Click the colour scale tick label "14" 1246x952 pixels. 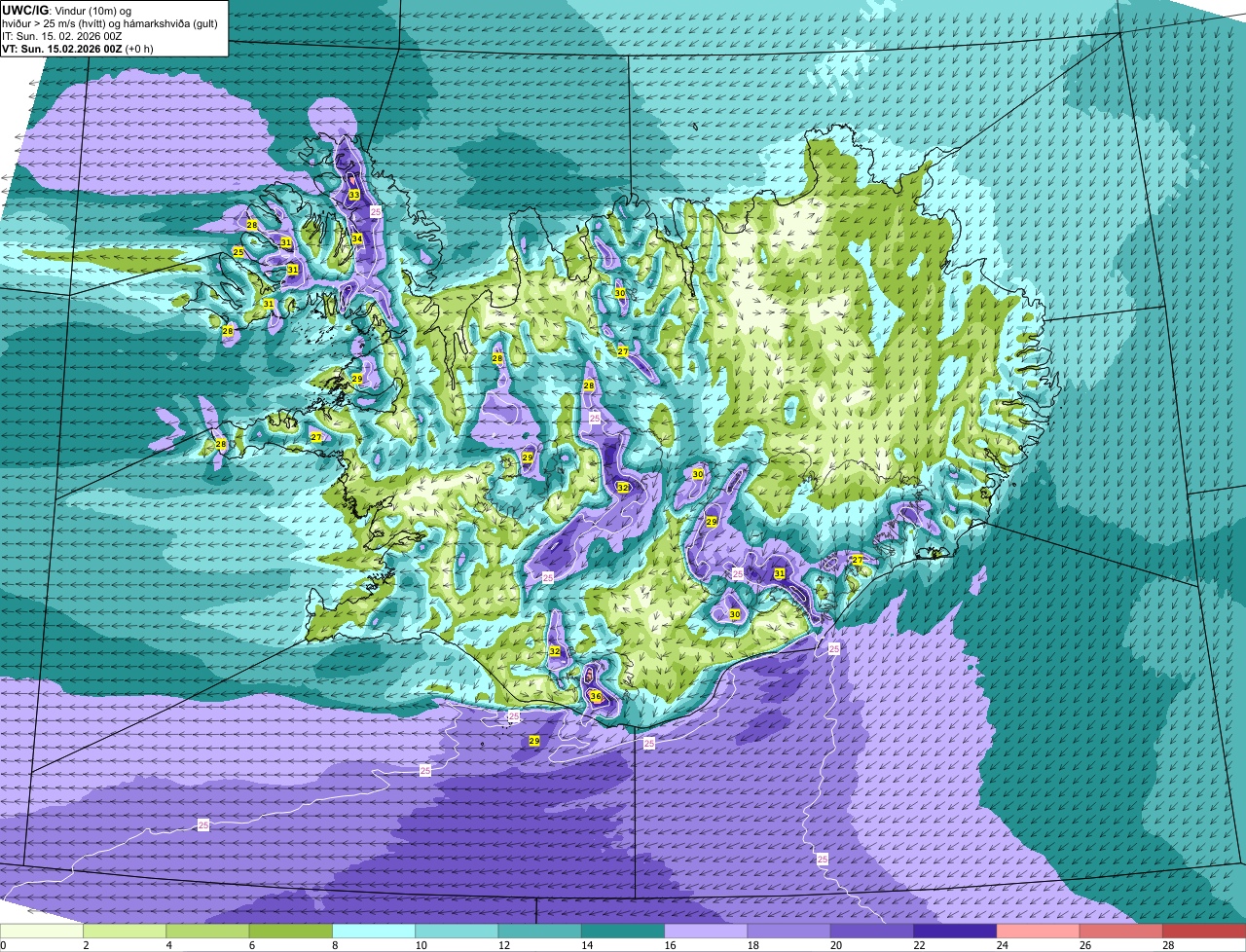coord(586,945)
